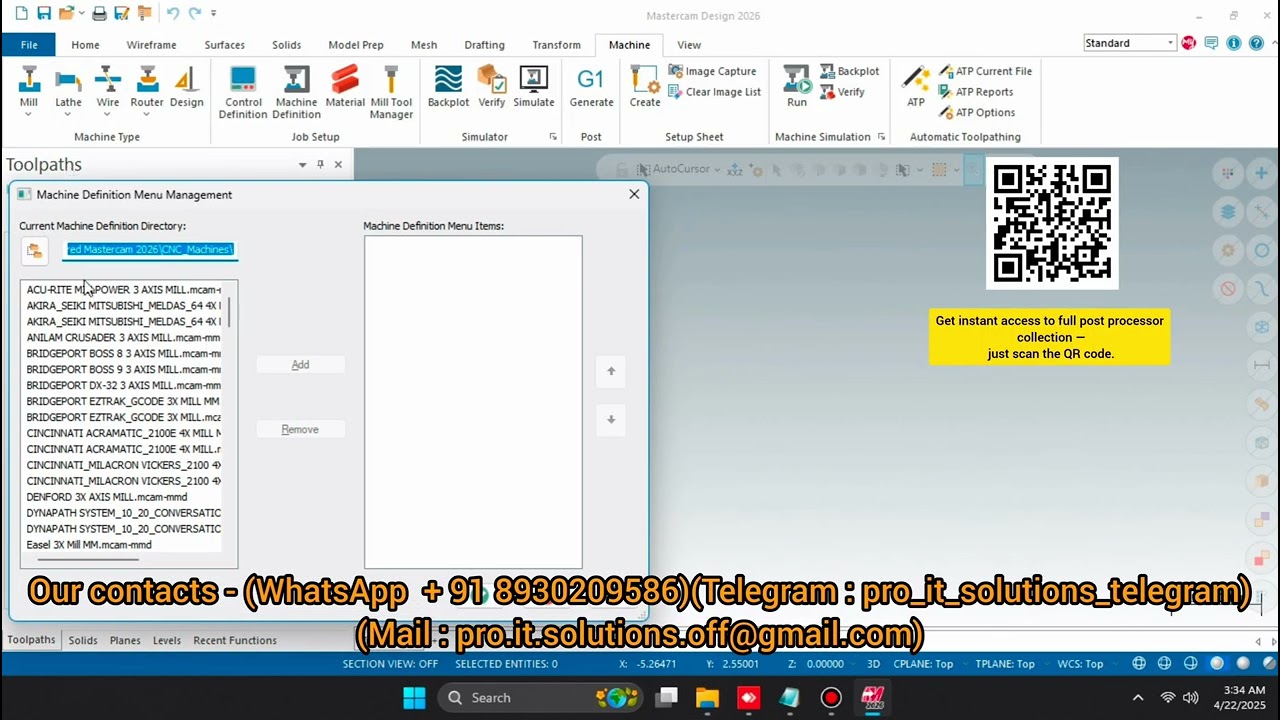Image resolution: width=1280 pixels, height=720 pixels.
Task: Create a new file from the quick access toolbar
Action: point(22,13)
